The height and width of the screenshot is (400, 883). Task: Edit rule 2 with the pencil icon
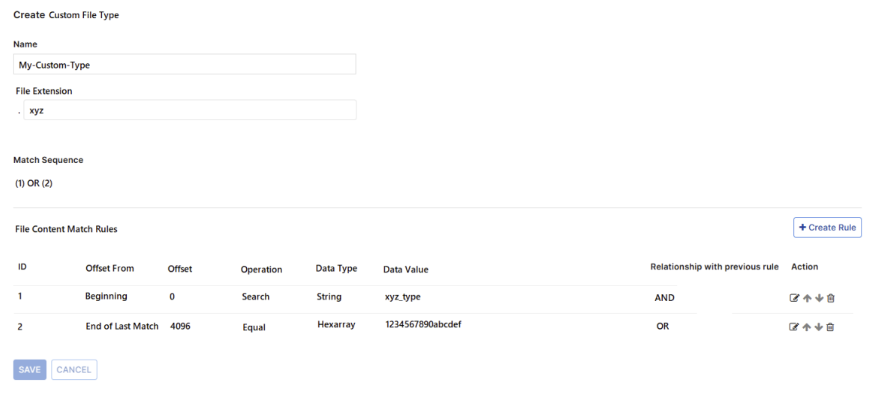coord(794,327)
